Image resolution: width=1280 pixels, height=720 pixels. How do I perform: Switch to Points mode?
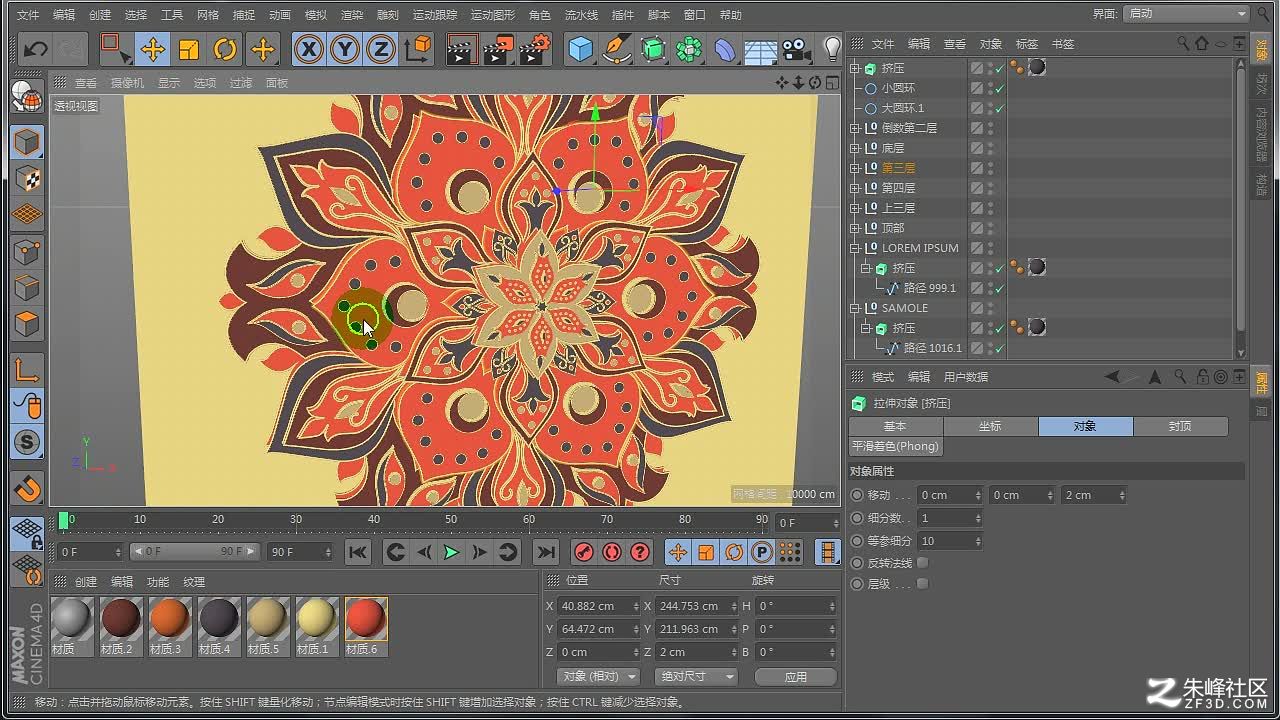pyautogui.click(x=27, y=250)
